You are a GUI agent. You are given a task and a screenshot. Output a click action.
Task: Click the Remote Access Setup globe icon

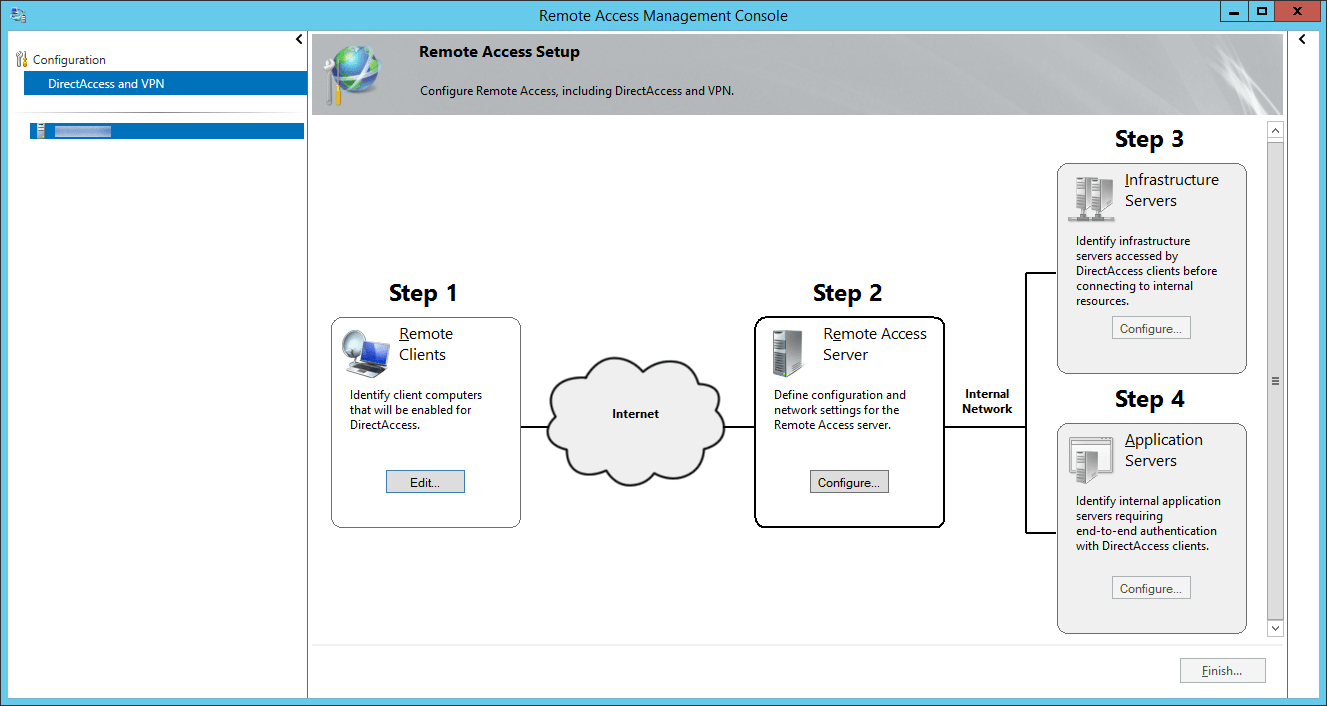point(356,72)
